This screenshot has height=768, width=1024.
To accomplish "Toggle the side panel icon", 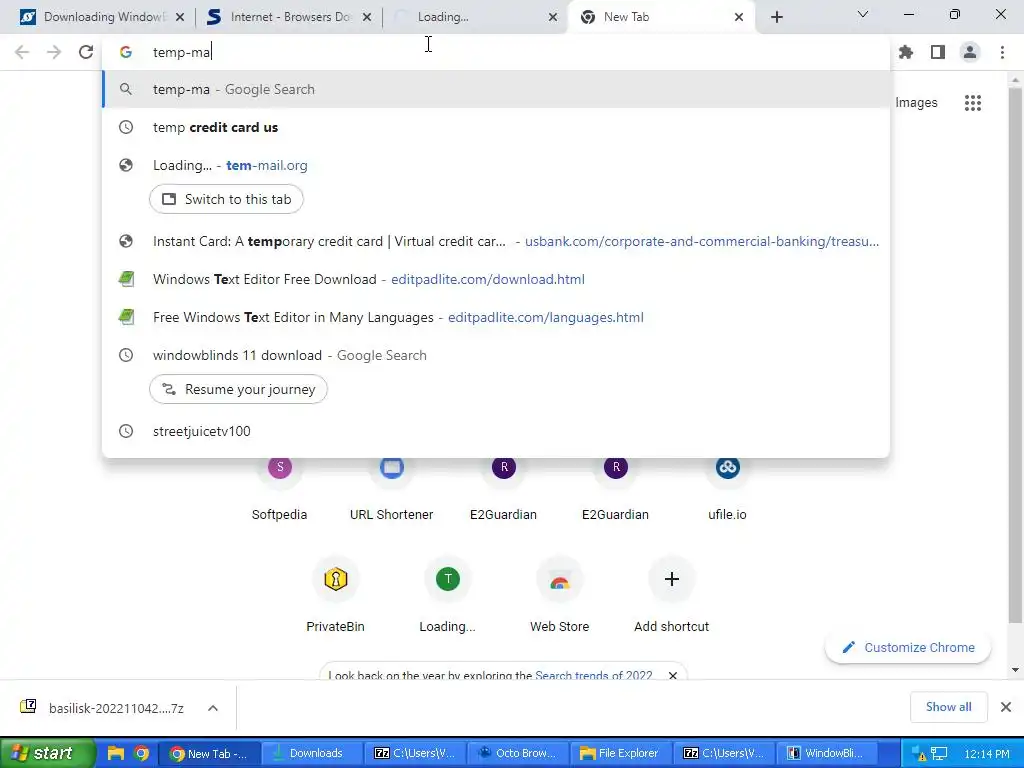I will tap(938, 52).
